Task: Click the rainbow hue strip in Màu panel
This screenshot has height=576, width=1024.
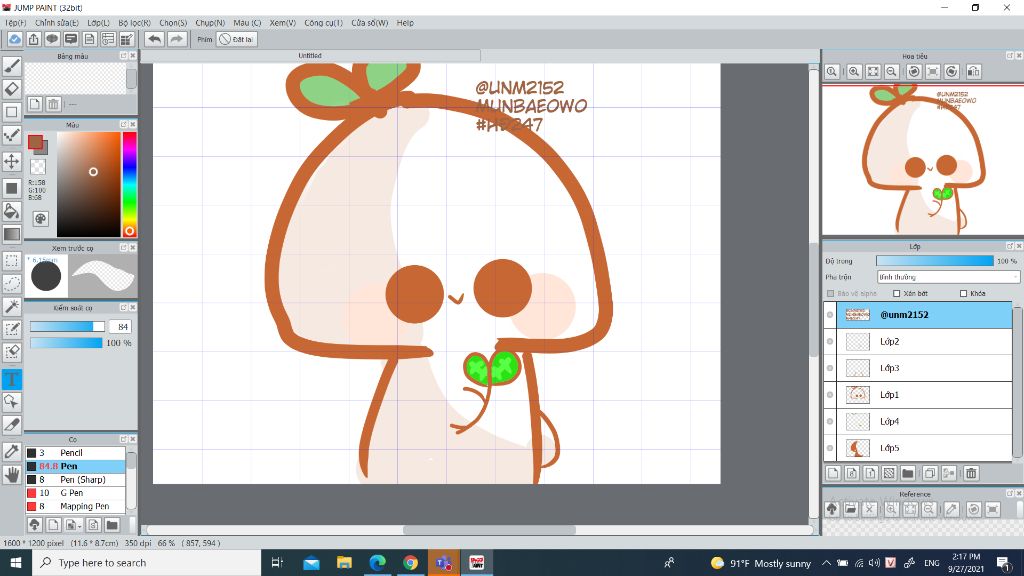Action: [129, 184]
